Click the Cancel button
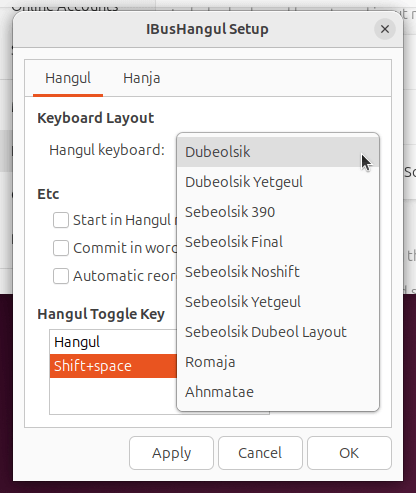 [260, 453]
